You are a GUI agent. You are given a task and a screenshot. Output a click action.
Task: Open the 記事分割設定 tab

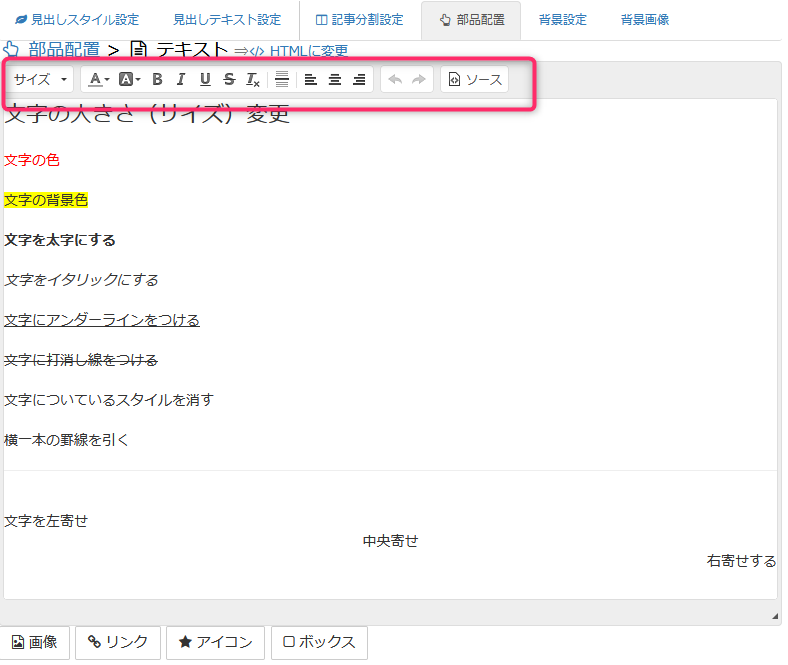click(x=359, y=20)
